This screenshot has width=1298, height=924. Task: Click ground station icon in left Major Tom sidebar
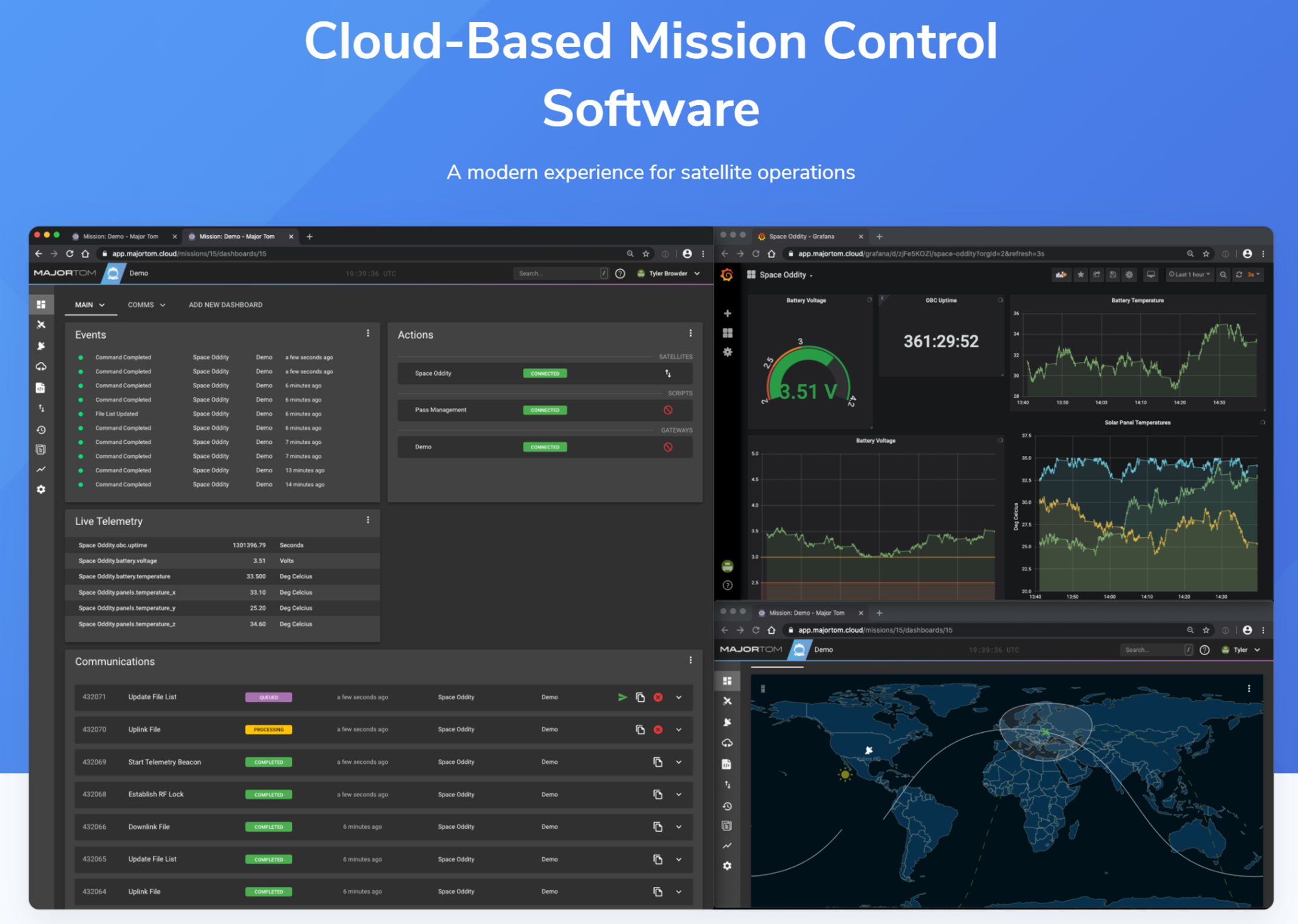point(41,345)
